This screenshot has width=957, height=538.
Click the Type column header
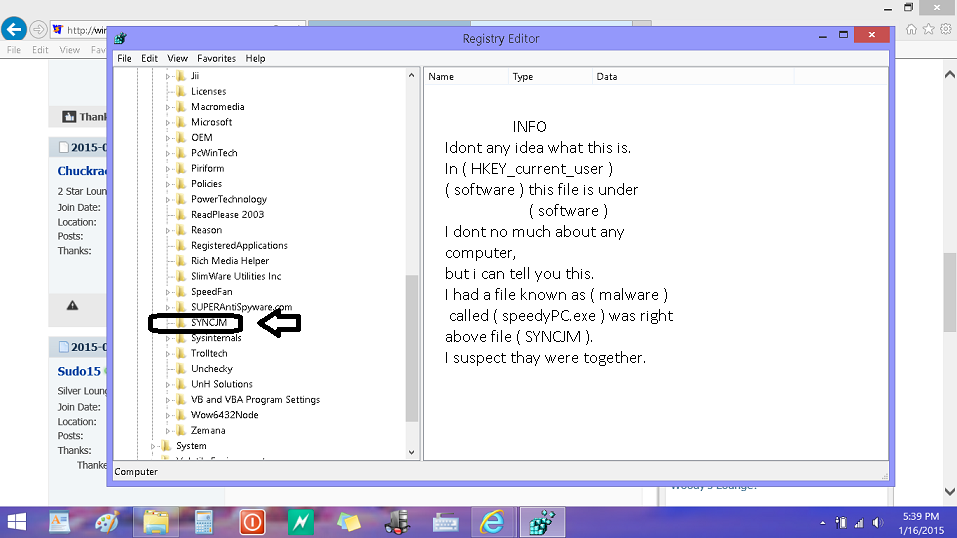pos(550,76)
